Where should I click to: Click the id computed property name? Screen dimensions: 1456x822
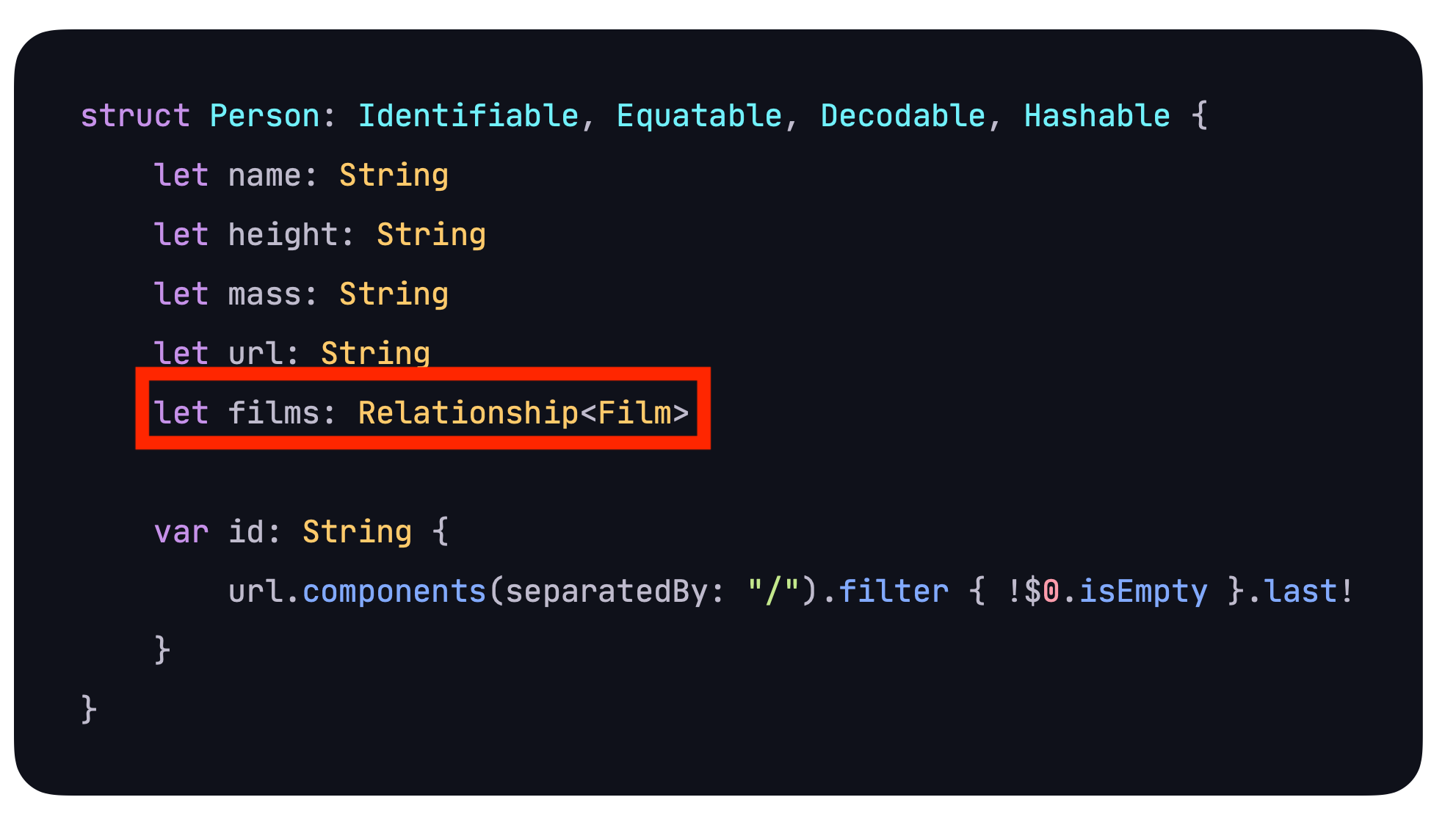[246, 532]
